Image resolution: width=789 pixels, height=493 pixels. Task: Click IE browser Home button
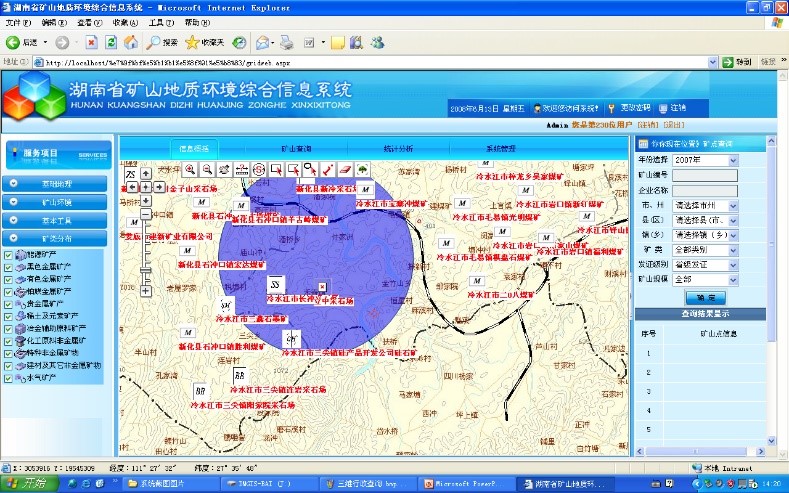click(131, 43)
